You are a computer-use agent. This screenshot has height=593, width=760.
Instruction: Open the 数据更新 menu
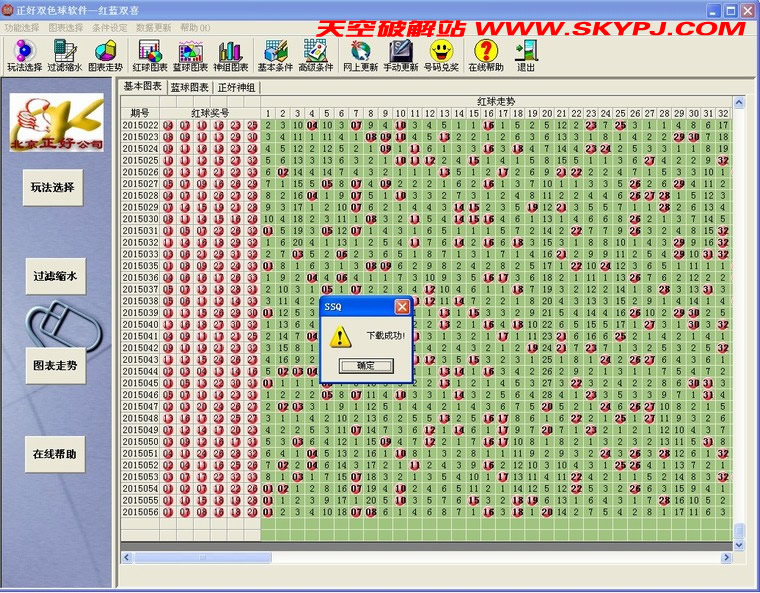pyautogui.click(x=153, y=28)
